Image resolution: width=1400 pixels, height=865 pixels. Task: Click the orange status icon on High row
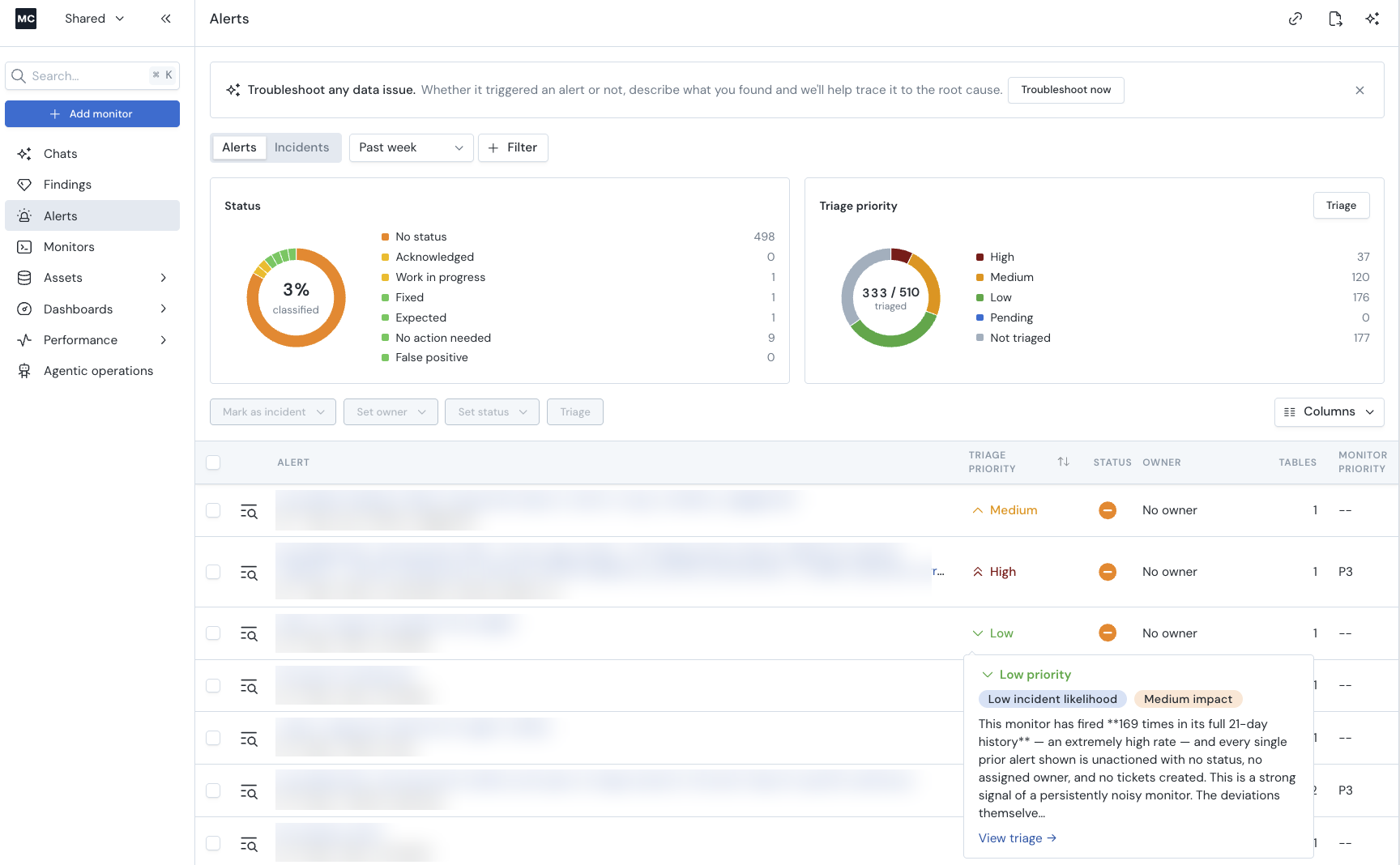pyautogui.click(x=1108, y=572)
